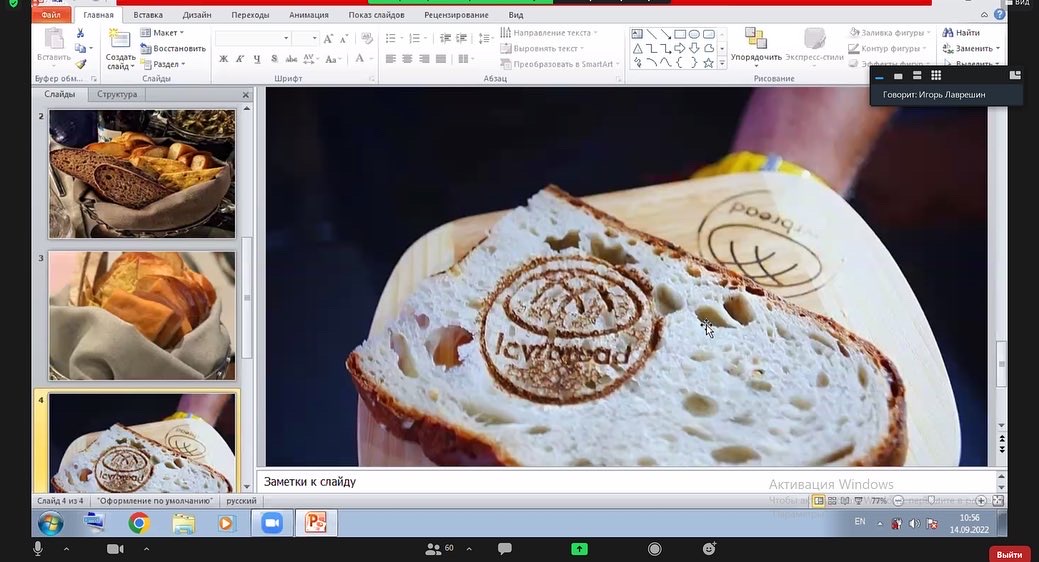The image size is (1039, 562).
Task: Open the font name combo box
Action: coord(252,38)
